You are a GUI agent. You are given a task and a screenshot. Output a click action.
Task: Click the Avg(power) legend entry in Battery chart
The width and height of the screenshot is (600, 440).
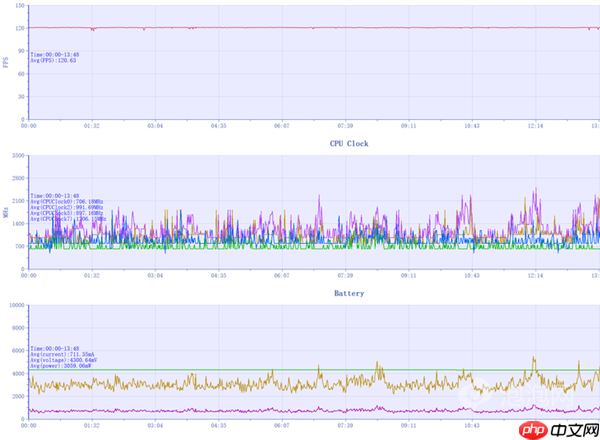point(62,366)
